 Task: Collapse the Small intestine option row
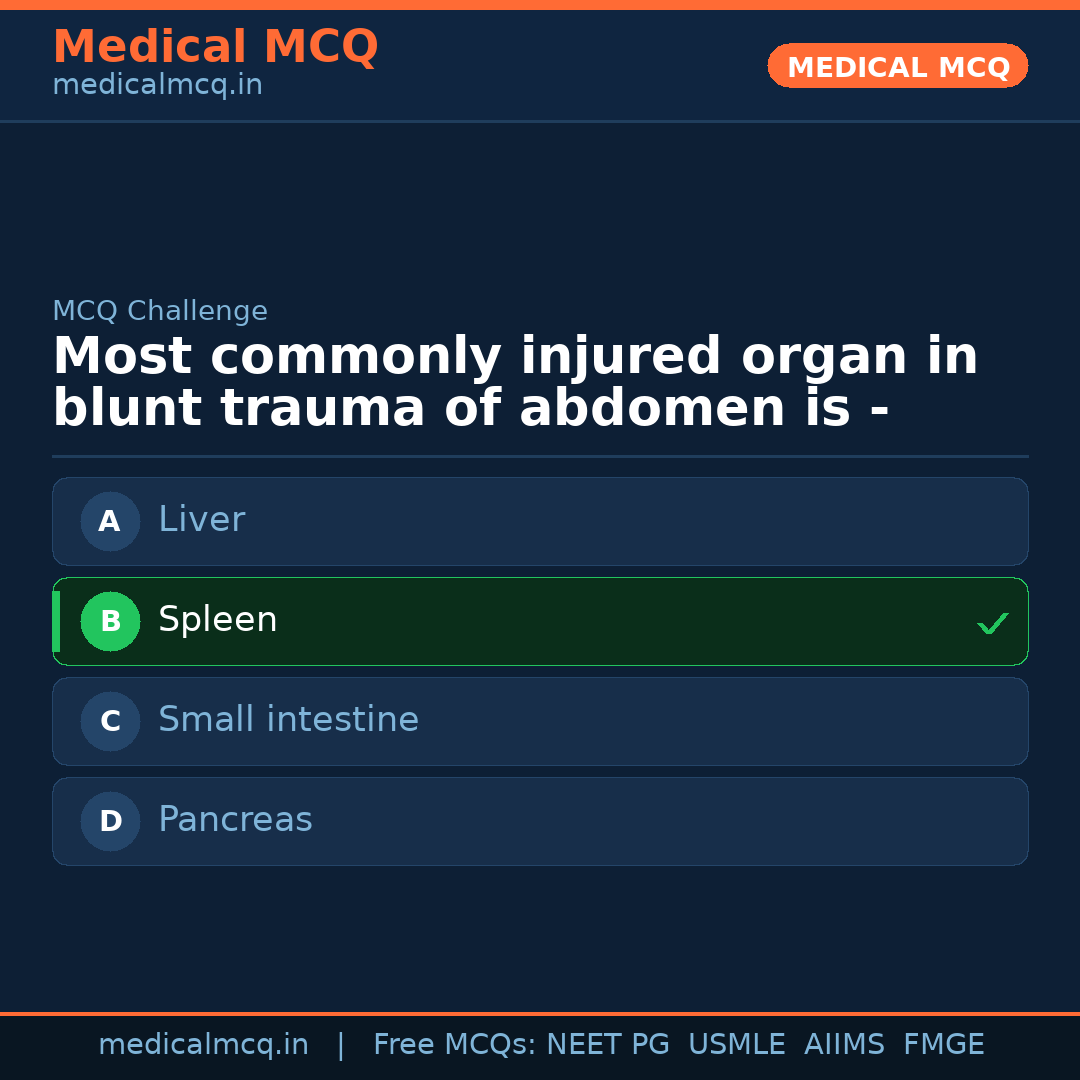[x=540, y=721]
